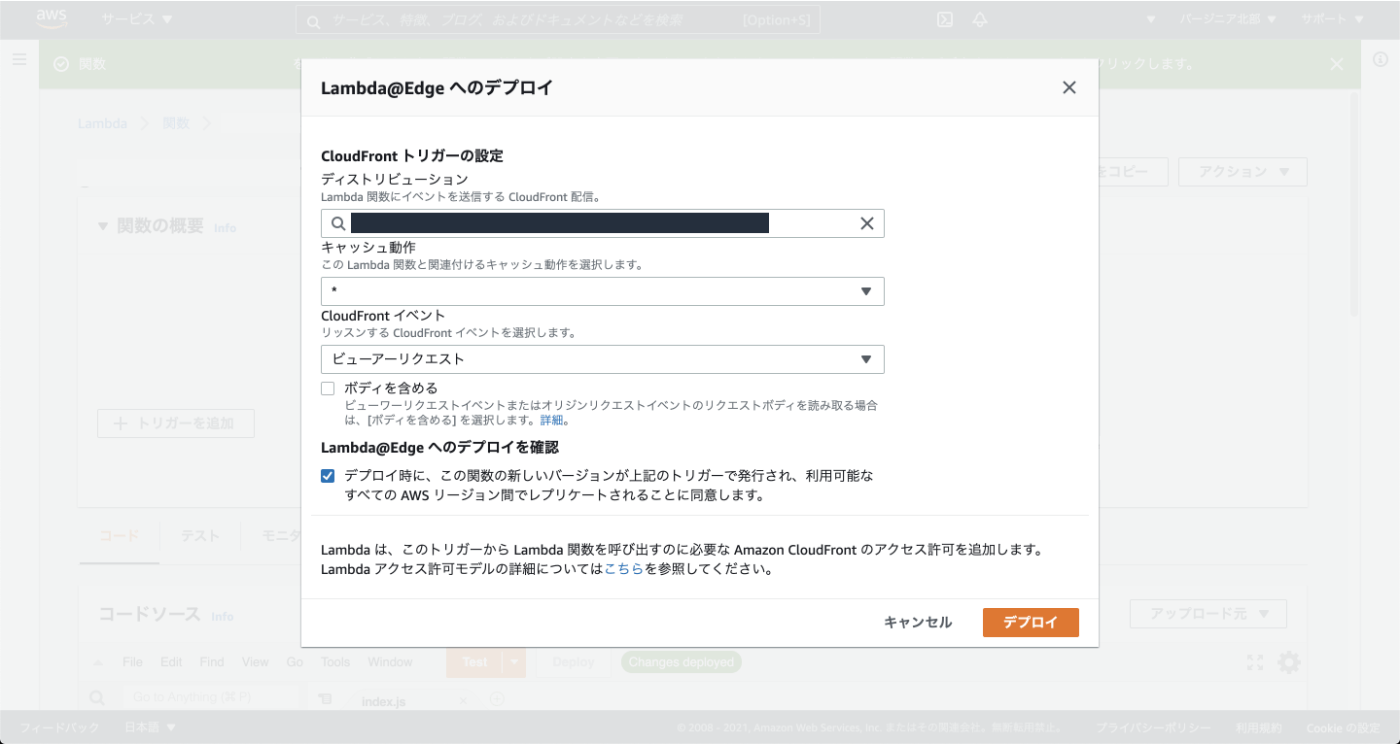Open the 詳細 link under include body
Screen dimensions: 1400x744
552,420
